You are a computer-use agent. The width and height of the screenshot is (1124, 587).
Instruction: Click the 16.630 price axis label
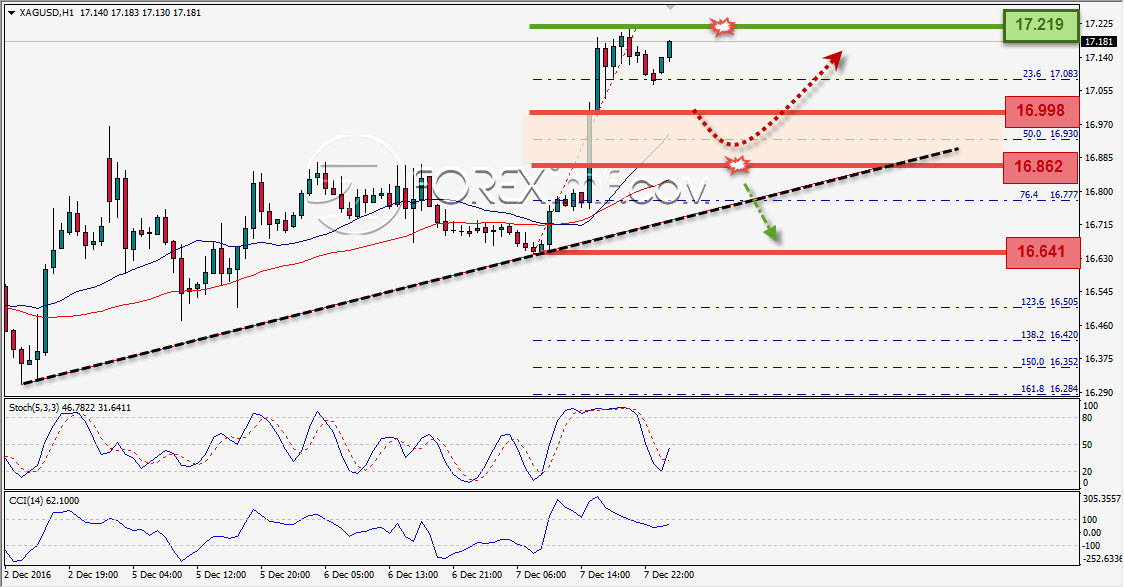pyautogui.click(x=1098, y=259)
